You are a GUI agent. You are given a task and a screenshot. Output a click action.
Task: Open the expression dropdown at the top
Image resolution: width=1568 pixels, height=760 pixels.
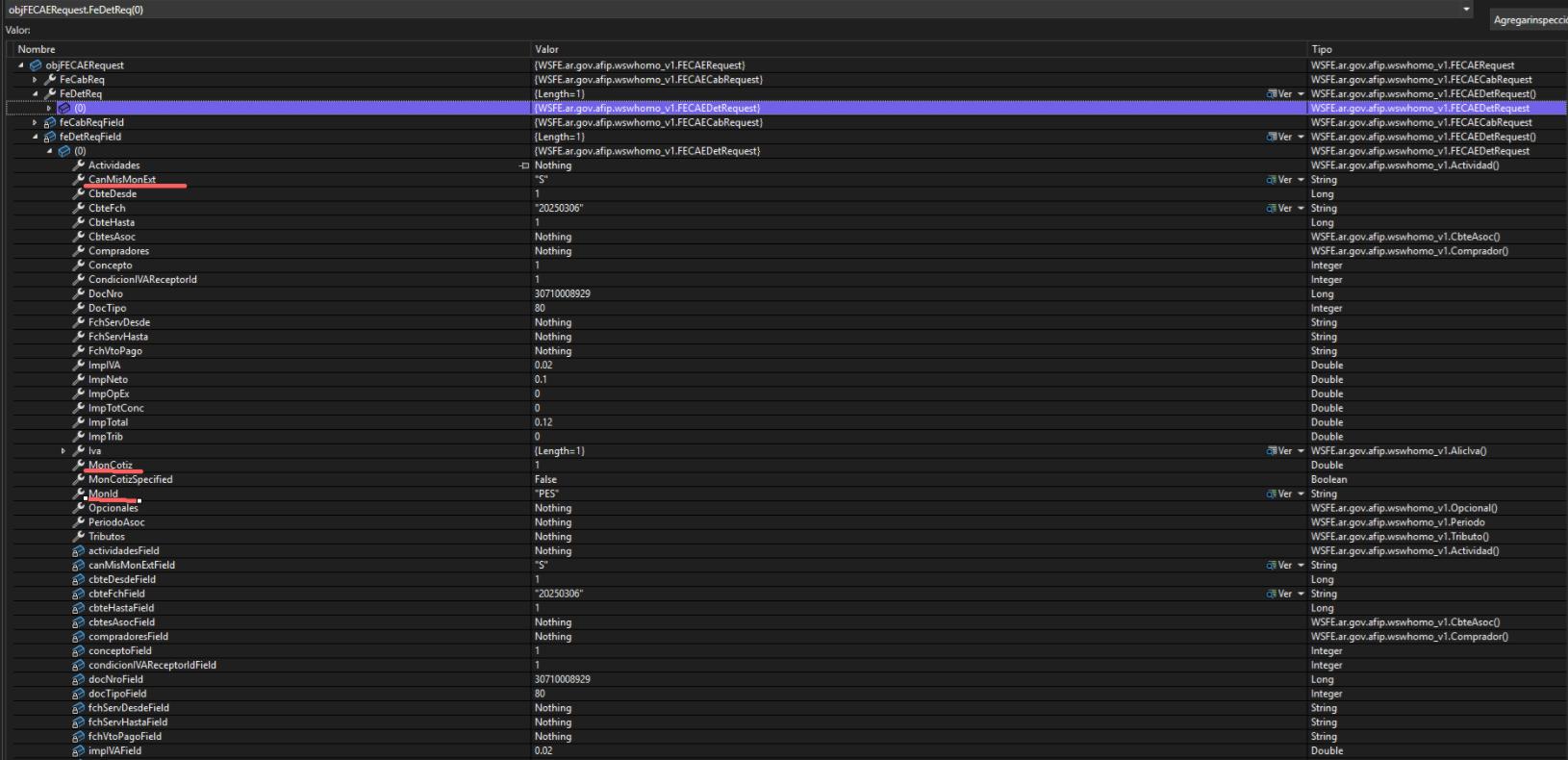click(x=1466, y=10)
